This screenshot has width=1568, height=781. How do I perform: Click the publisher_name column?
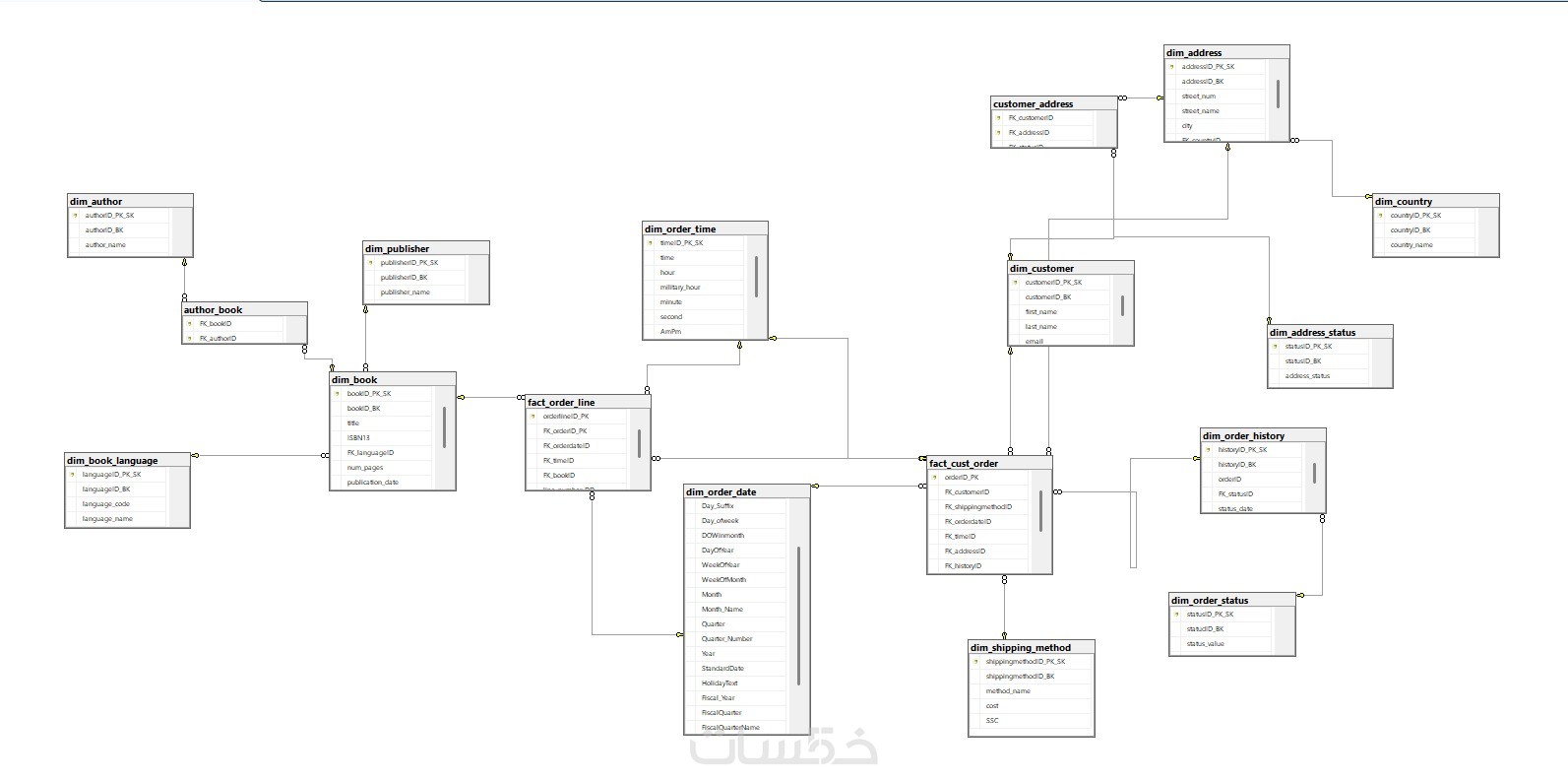tap(414, 293)
